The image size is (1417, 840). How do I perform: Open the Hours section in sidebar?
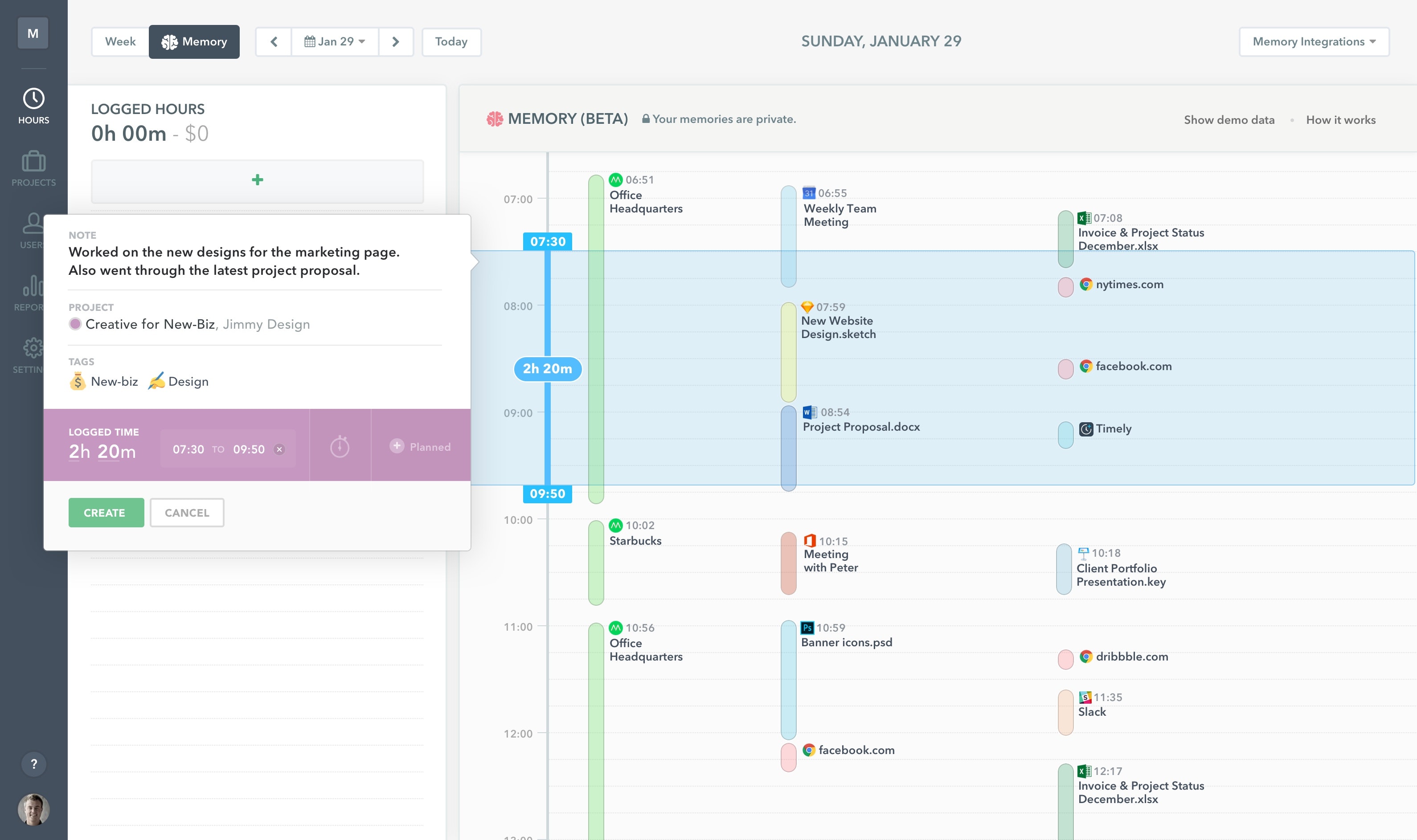click(x=33, y=106)
